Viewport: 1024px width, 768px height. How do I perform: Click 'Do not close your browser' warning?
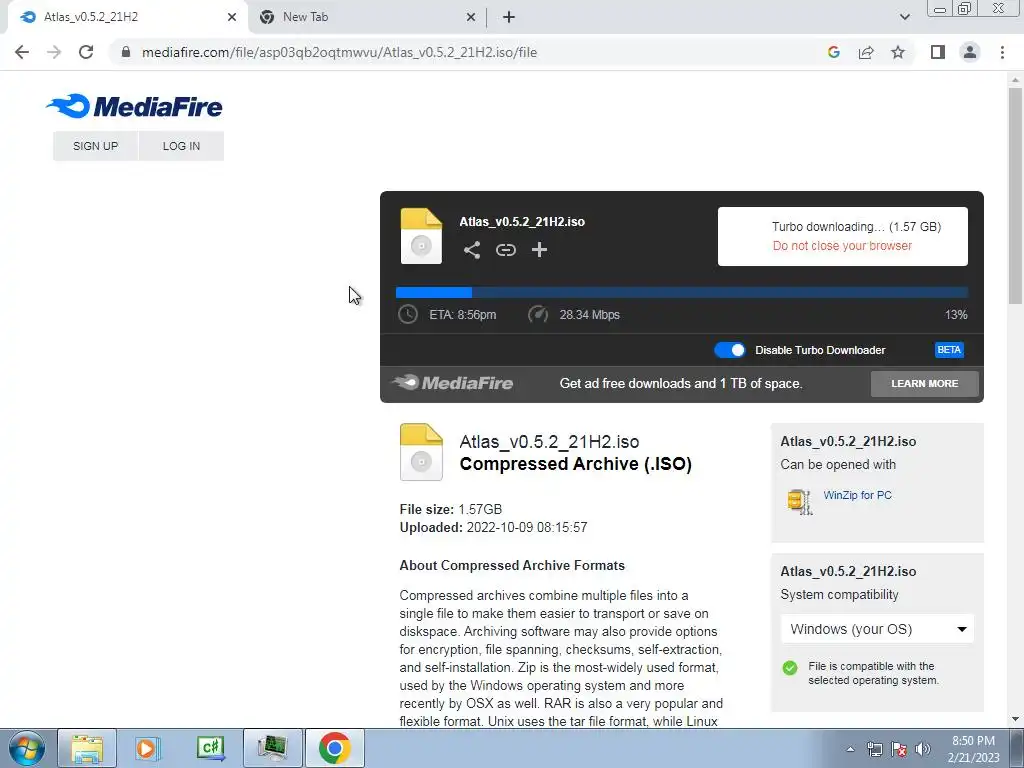[842, 246]
